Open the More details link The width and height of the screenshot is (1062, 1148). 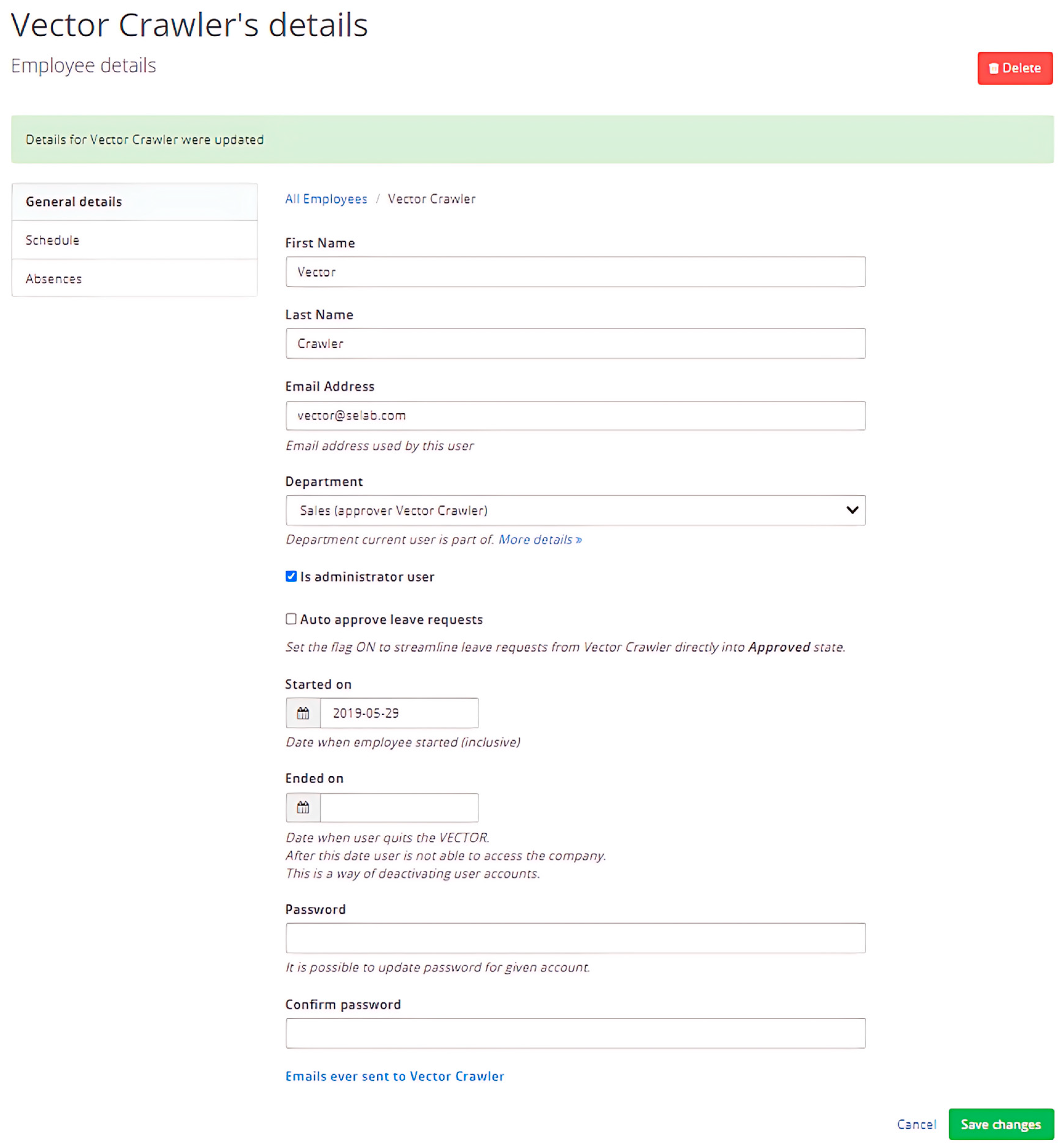(540, 540)
